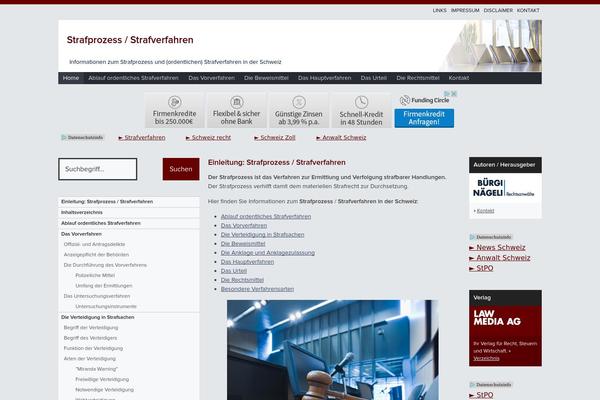Select Die Verteidigung in Strafsachen sidebar item

coord(129,317)
